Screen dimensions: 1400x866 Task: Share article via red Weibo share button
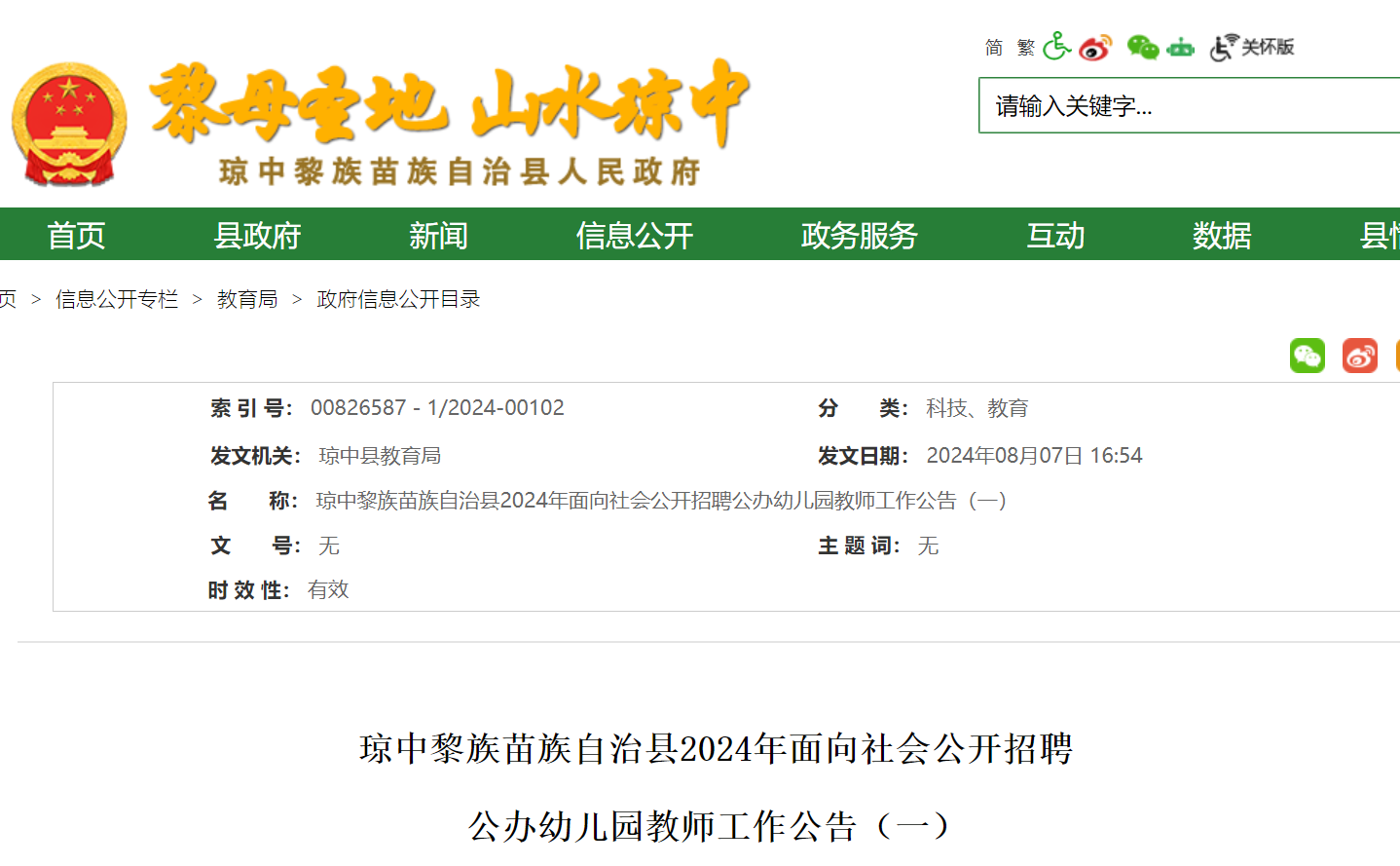click(1359, 357)
